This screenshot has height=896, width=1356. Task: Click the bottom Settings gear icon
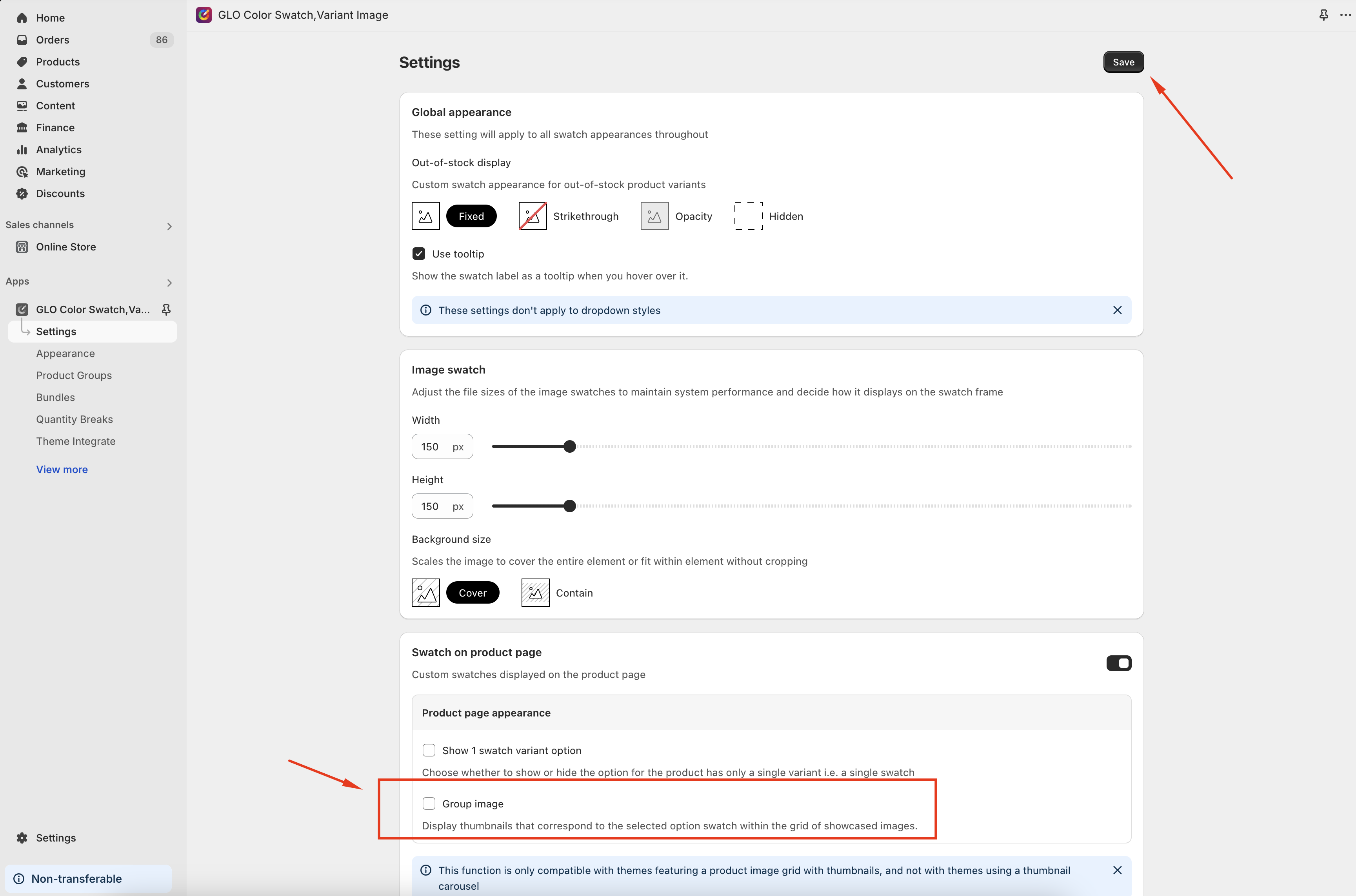(x=22, y=838)
